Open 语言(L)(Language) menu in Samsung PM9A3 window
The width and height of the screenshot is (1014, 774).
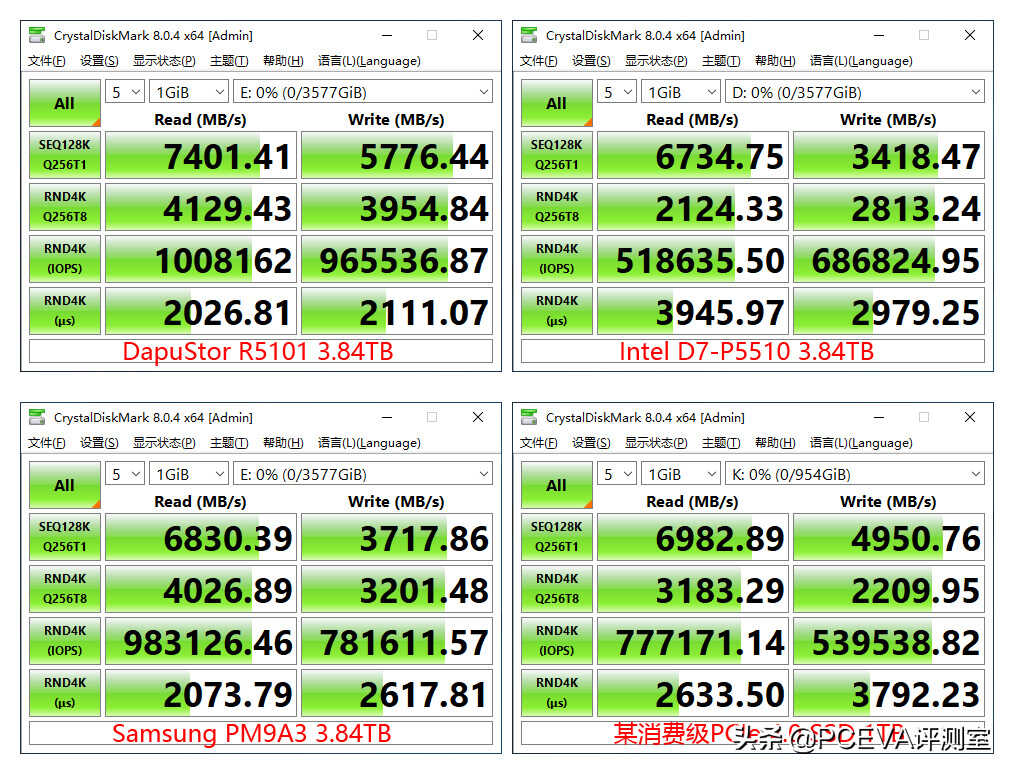click(369, 443)
